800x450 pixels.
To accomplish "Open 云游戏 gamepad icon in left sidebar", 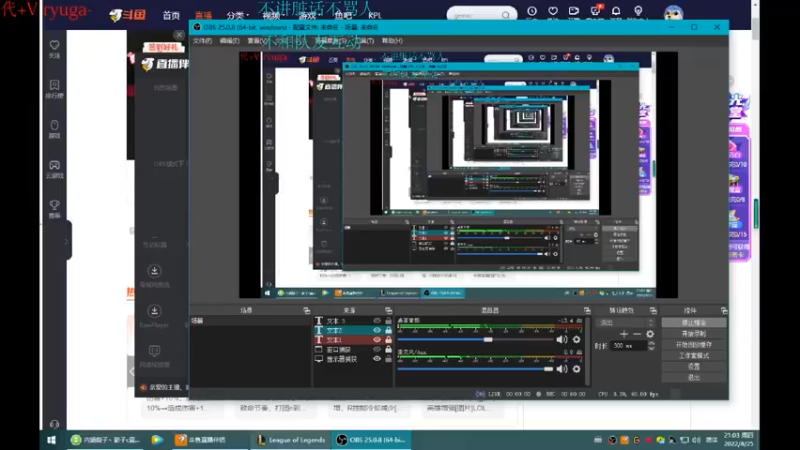I will tap(55, 165).
